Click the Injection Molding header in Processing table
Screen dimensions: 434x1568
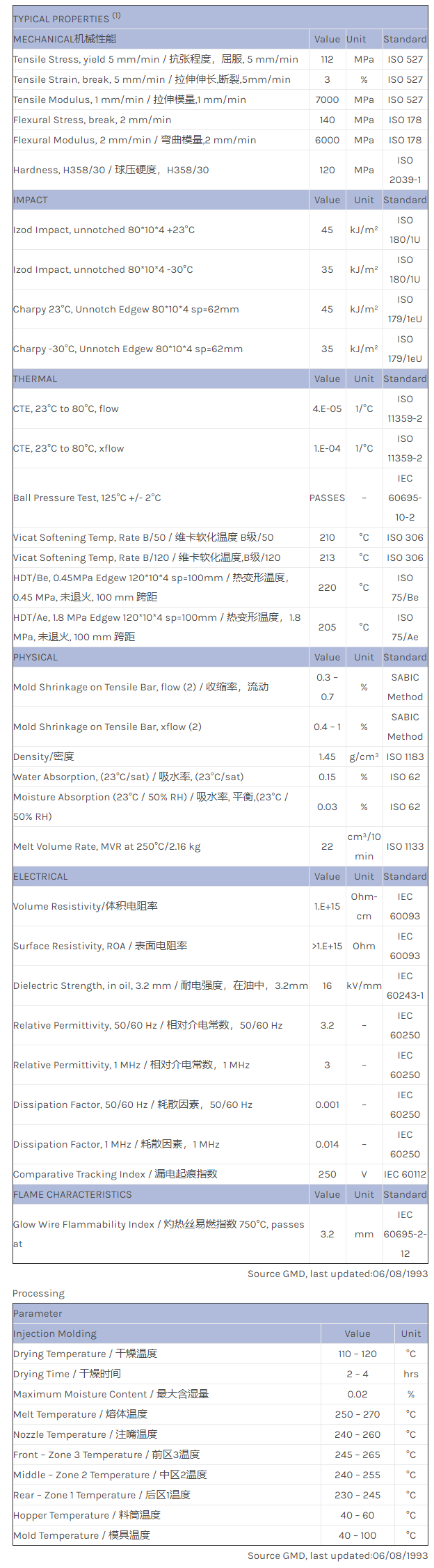pos(55,1333)
